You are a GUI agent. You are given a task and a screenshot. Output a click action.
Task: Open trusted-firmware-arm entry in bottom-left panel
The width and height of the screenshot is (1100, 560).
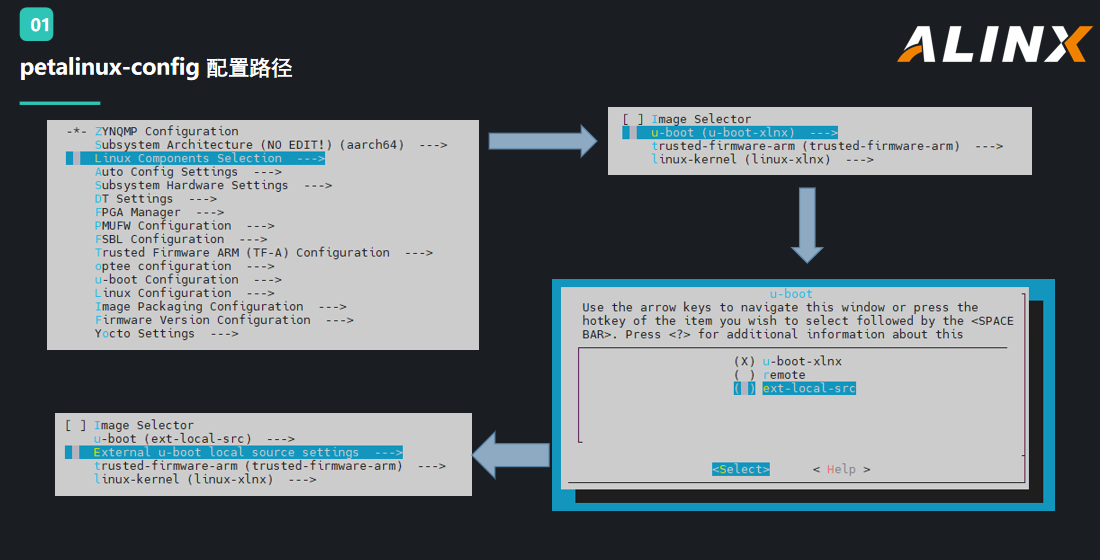270,466
